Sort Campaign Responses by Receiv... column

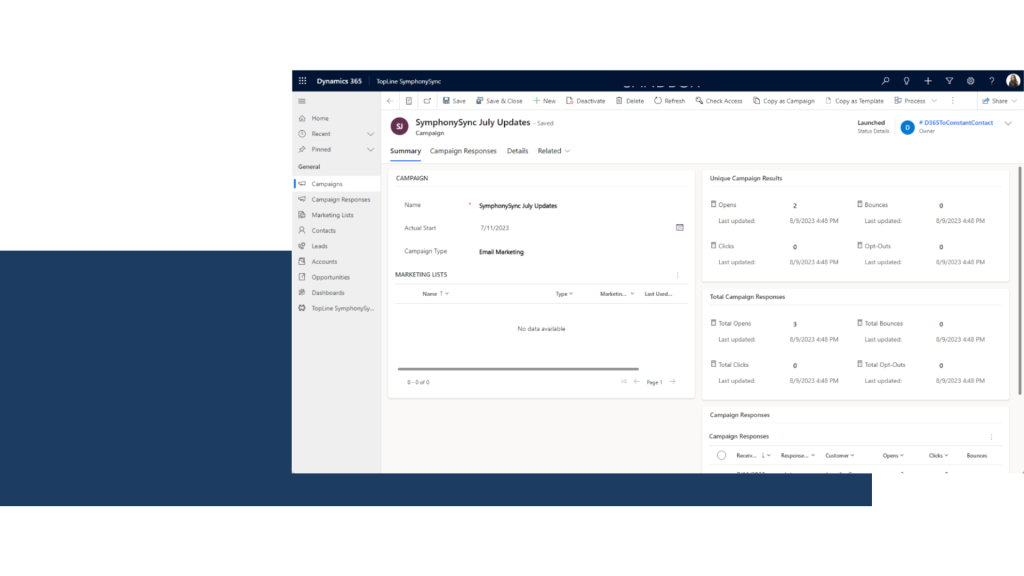pyautogui.click(x=753, y=456)
